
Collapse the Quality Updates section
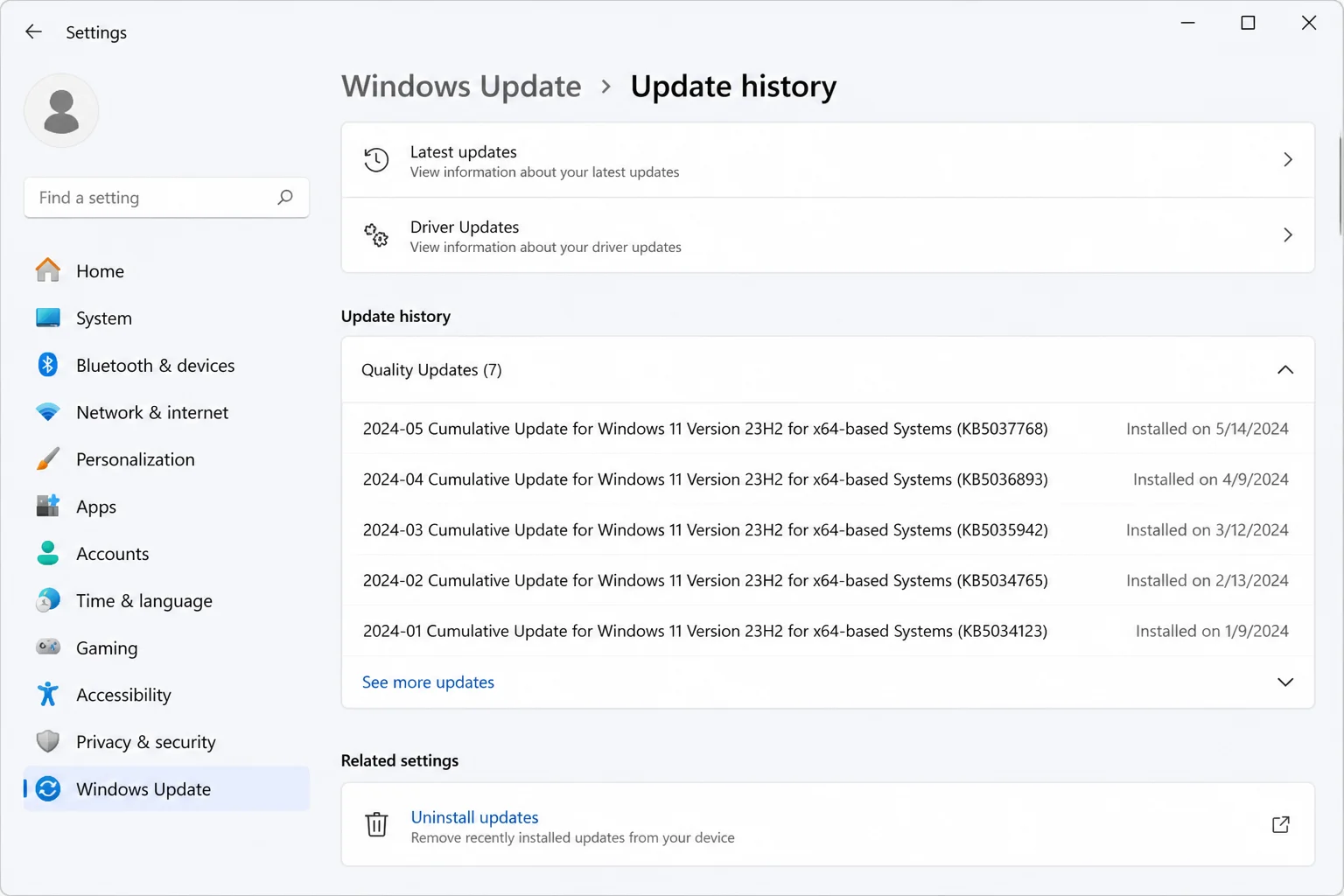(1285, 369)
